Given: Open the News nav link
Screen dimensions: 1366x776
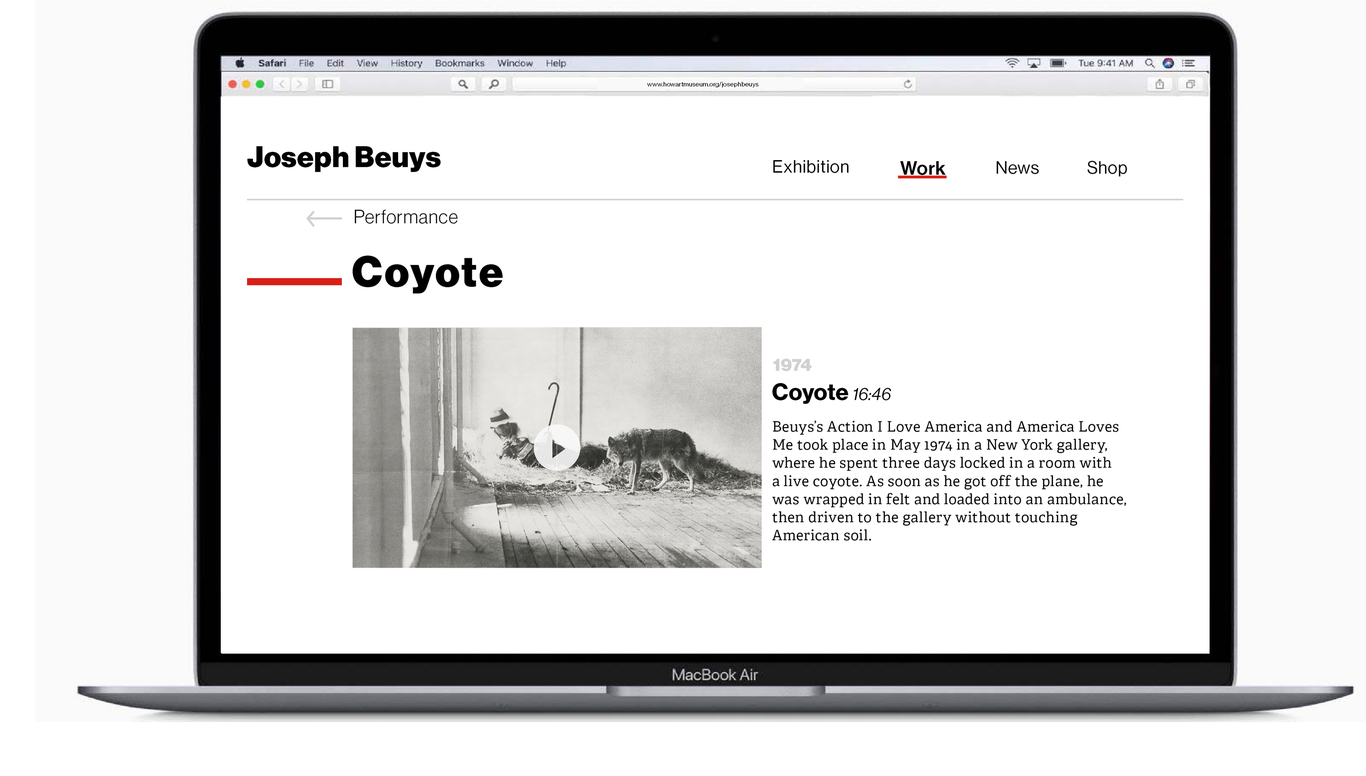Looking at the screenshot, I should pos(1017,168).
